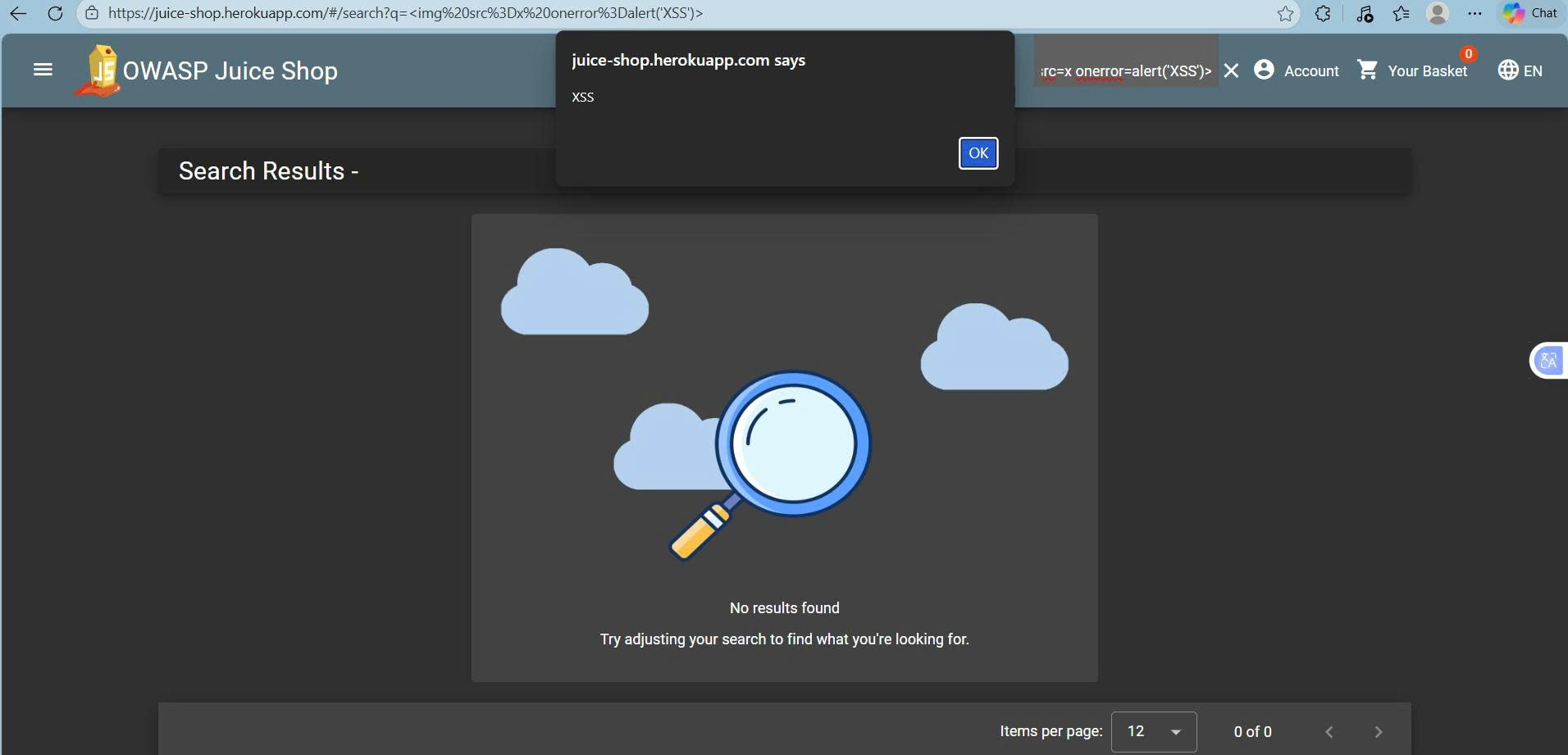This screenshot has width=1568, height=755.
Task: Click OK in the alert dialog
Action: 978,153
